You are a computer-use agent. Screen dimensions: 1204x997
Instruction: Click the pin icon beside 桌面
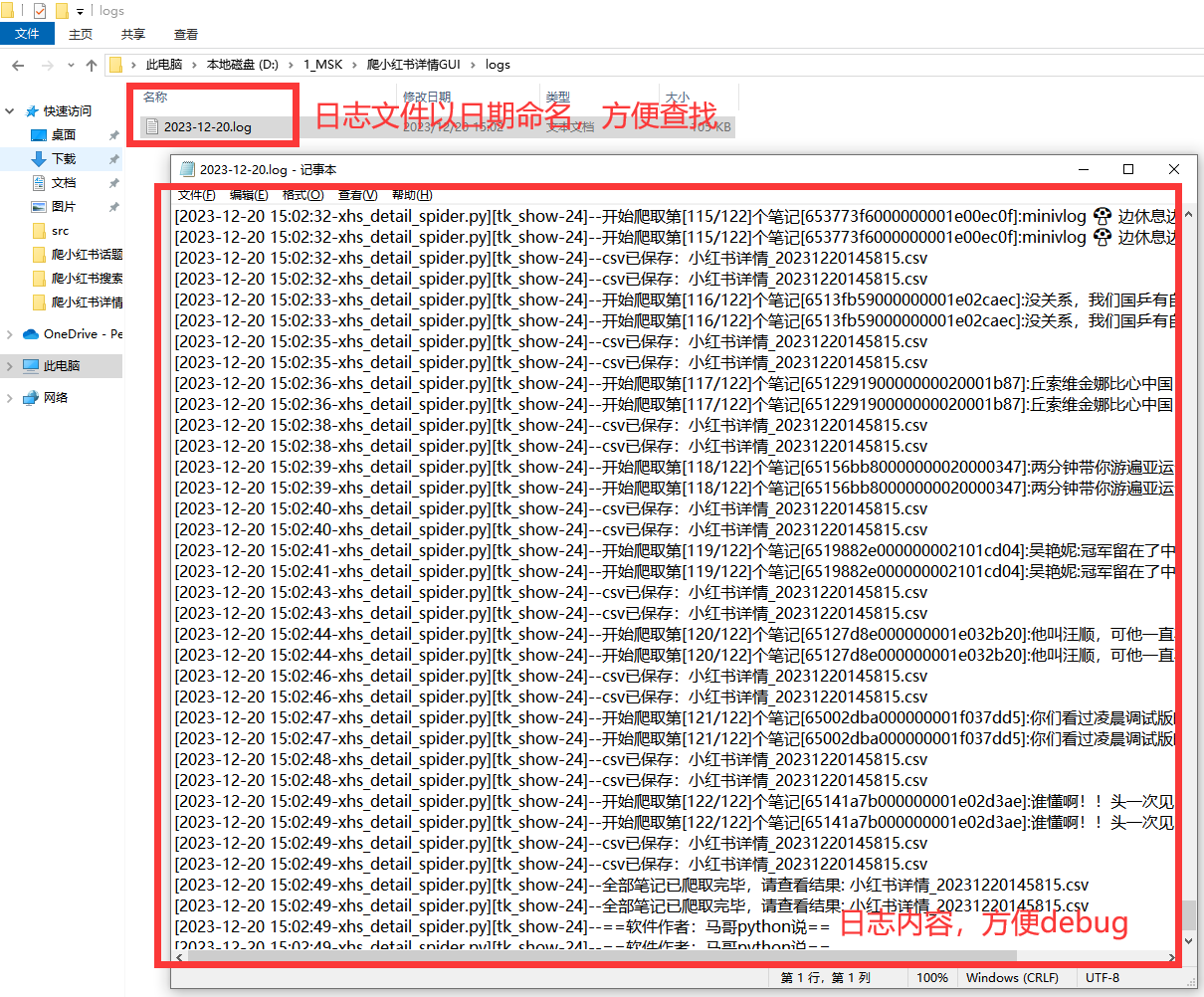(114, 135)
